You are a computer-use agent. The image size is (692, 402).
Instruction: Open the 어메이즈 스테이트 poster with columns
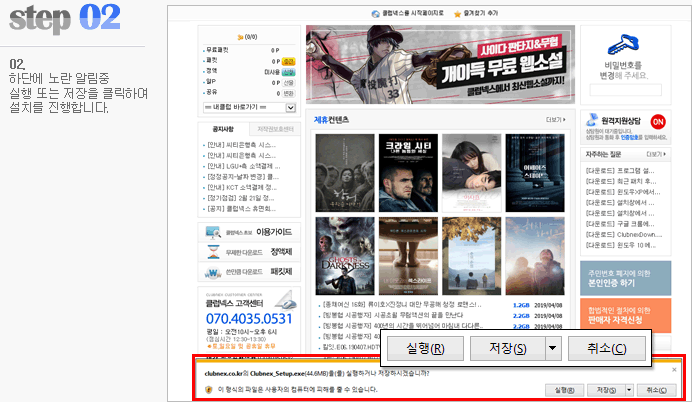click(x=535, y=173)
